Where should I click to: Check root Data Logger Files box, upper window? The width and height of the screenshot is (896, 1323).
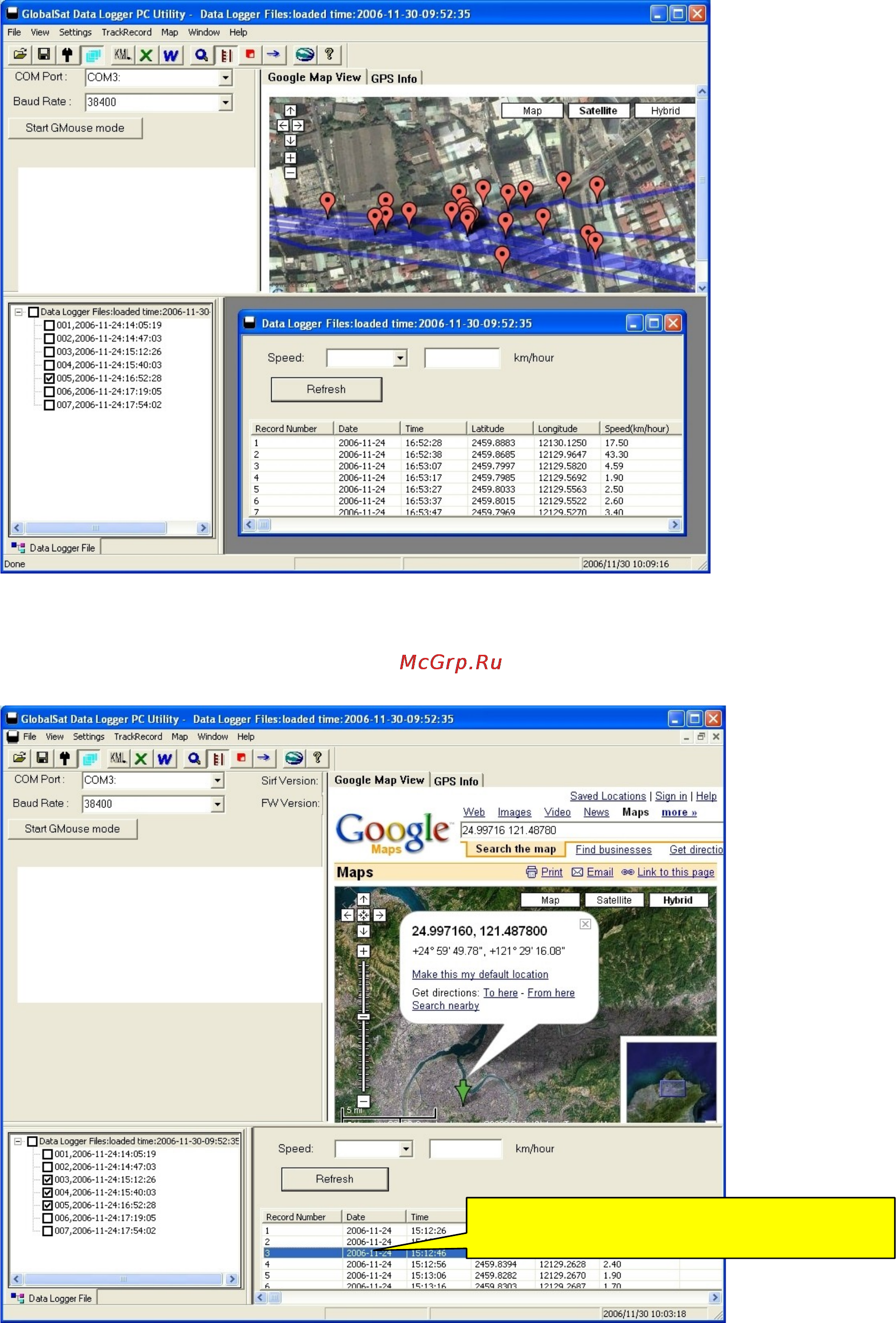(33, 312)
